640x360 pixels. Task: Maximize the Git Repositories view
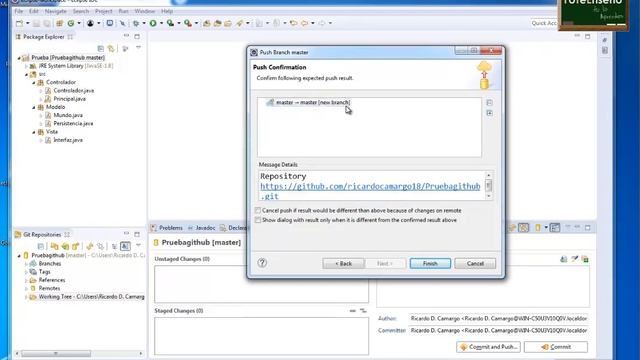point(137,234)
